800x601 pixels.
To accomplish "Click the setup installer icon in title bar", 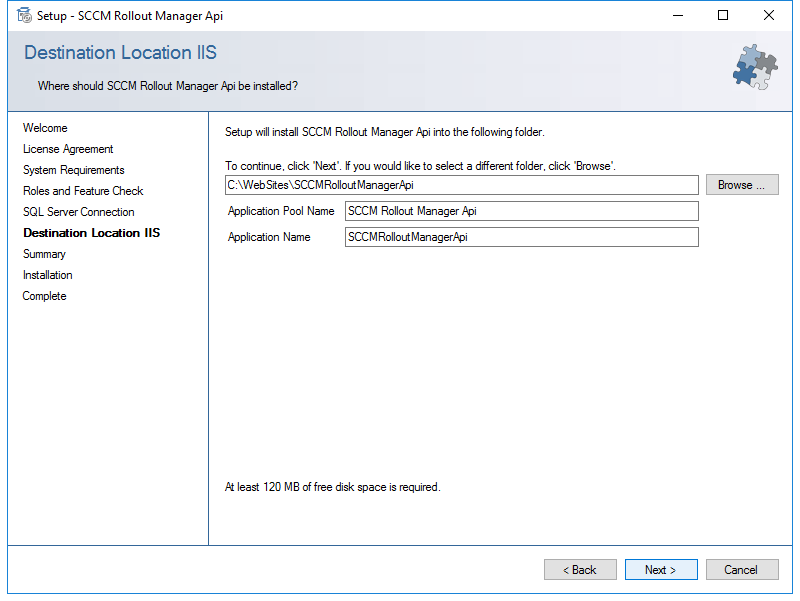I will tap(24, 15).
